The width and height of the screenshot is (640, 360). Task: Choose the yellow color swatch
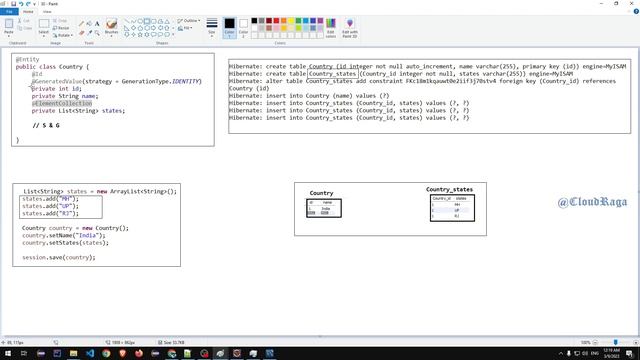pyautogui.click(x=291, y=20)
